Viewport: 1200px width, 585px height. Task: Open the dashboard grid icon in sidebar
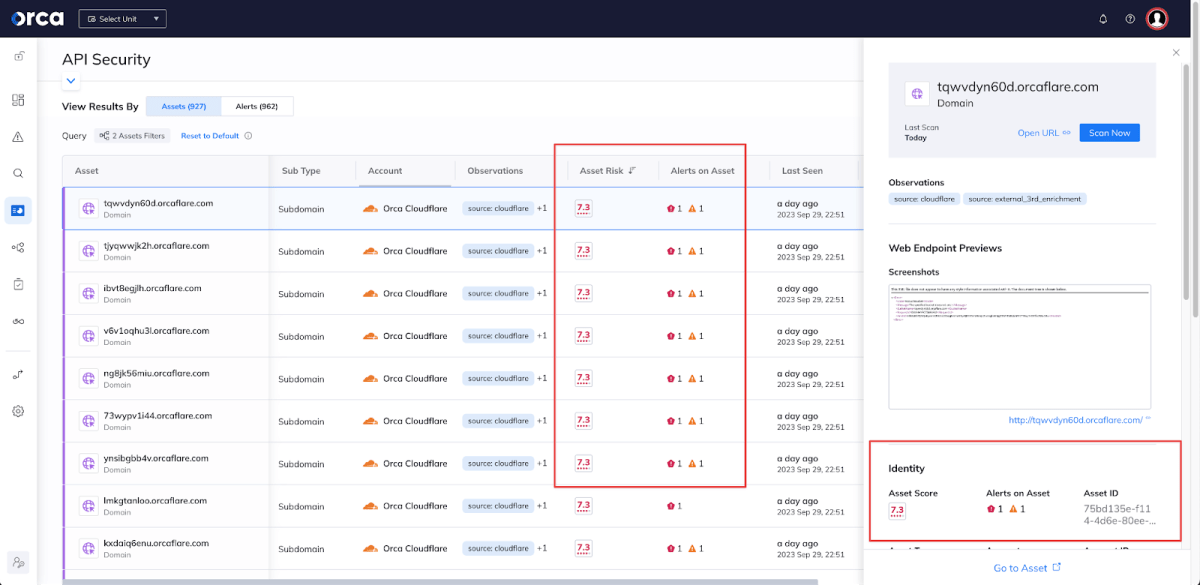click(18, 100)
